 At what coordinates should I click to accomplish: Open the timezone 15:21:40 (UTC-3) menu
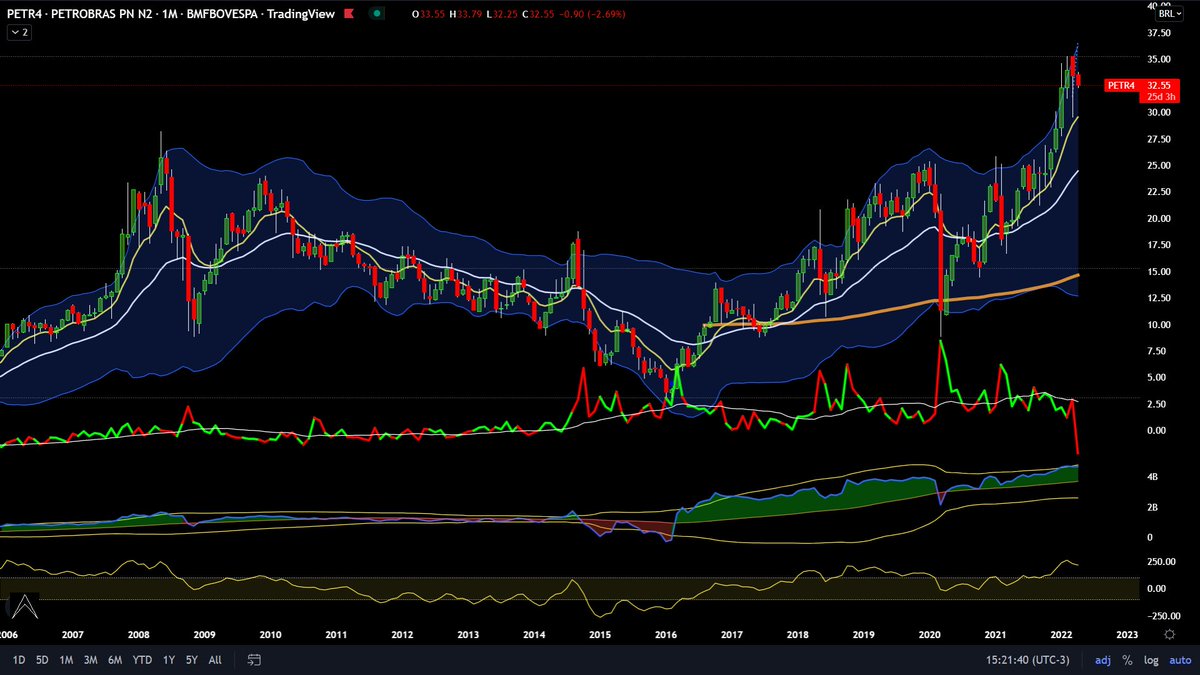pos(1030,660)
